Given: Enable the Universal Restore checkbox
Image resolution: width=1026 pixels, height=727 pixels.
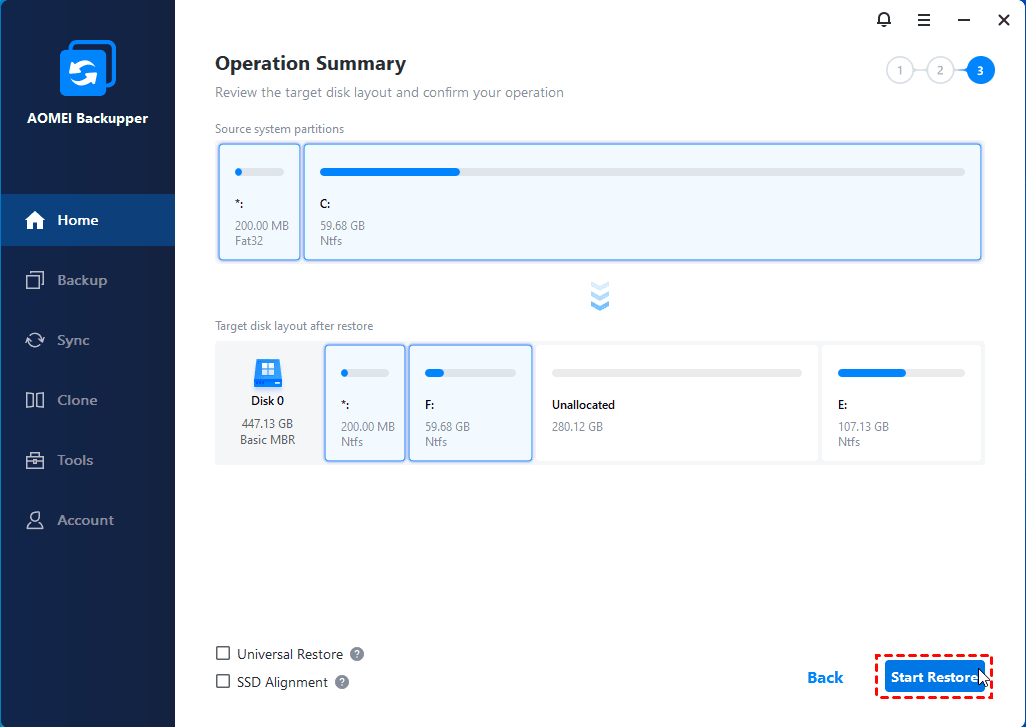Looking at the screenshot, I should (223, 654).
